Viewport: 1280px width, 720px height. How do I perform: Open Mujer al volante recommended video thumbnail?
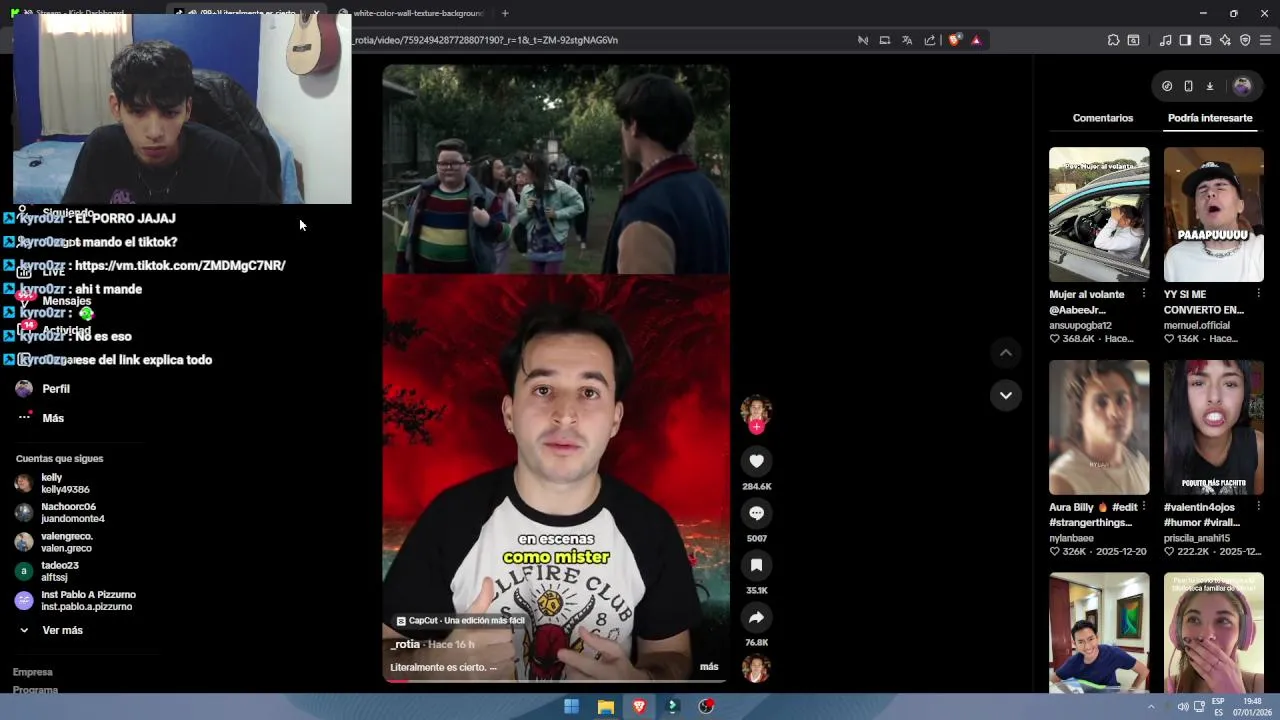point(1099,214)
